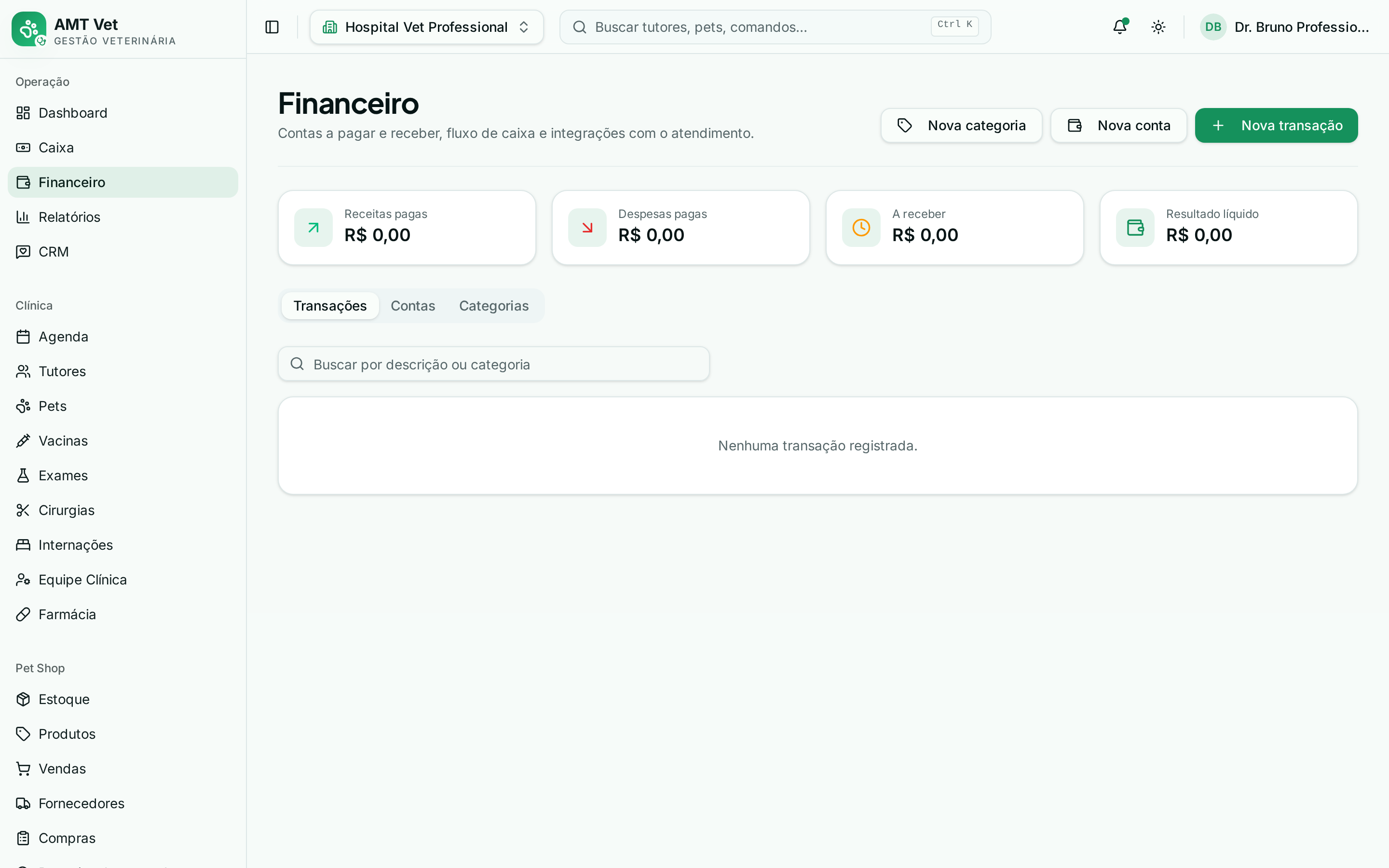
Task: Create a Nova transação
Action: [x=1277, y=125]
